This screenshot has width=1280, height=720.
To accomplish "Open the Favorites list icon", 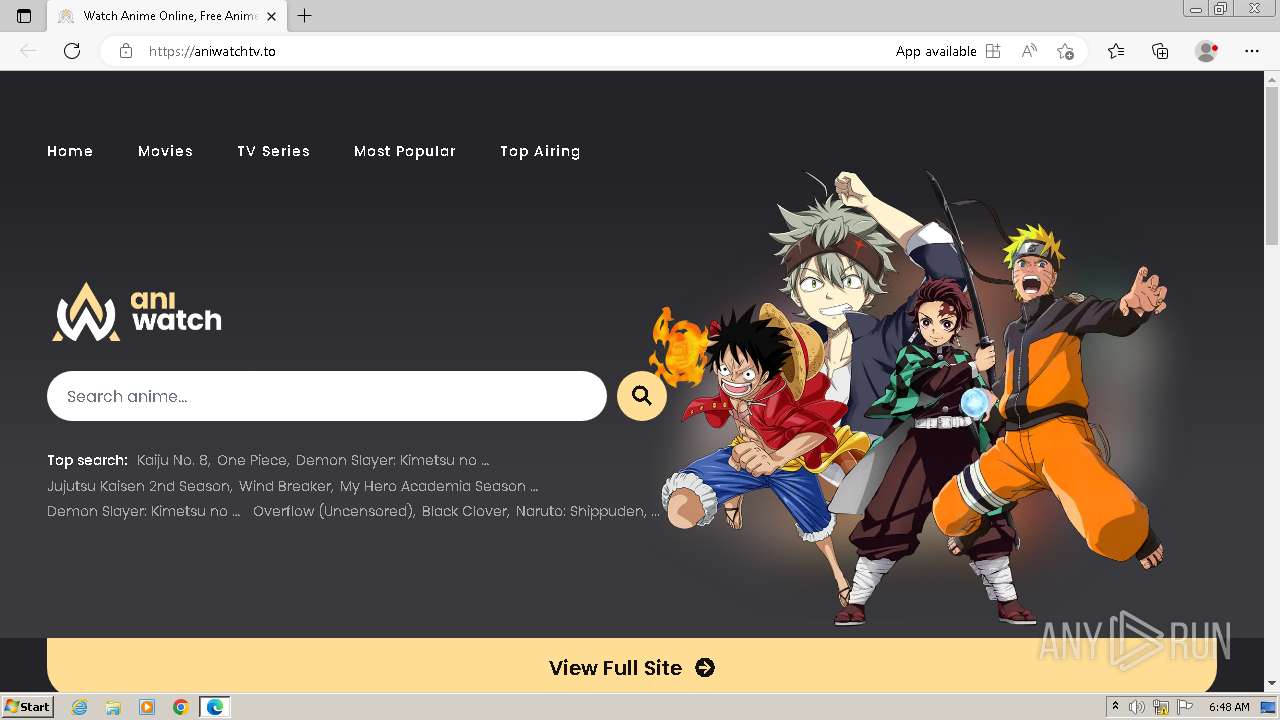I will (x=1116, y=51).
